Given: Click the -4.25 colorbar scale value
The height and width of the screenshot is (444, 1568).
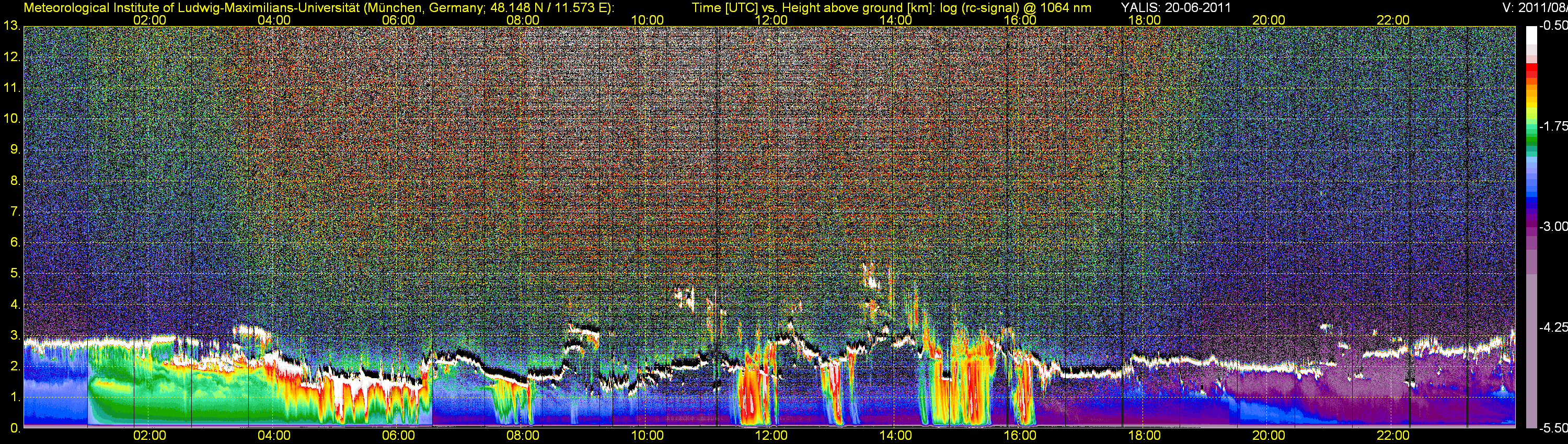Looking at the screenshot, I should tap(1553, 327).
